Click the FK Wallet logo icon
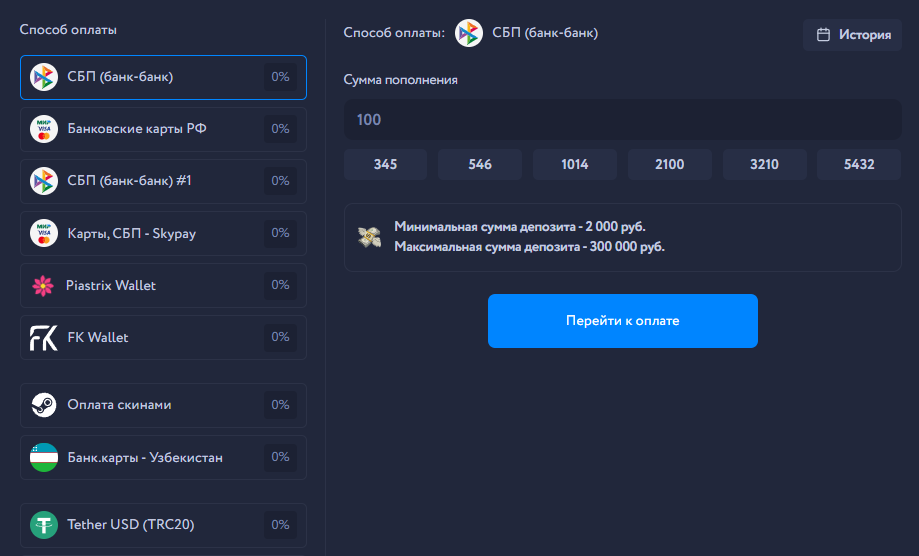This screenshot has width=919, height=556. tap(44, 337)
